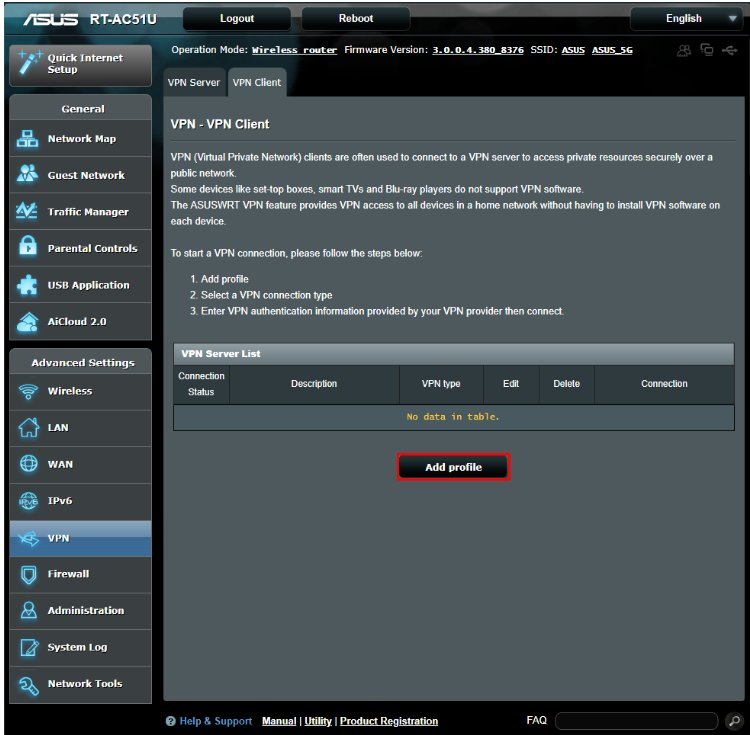Viewport: 750px width, 735px height.
Task: Open Network Map menu item
Action: [80, 139]
